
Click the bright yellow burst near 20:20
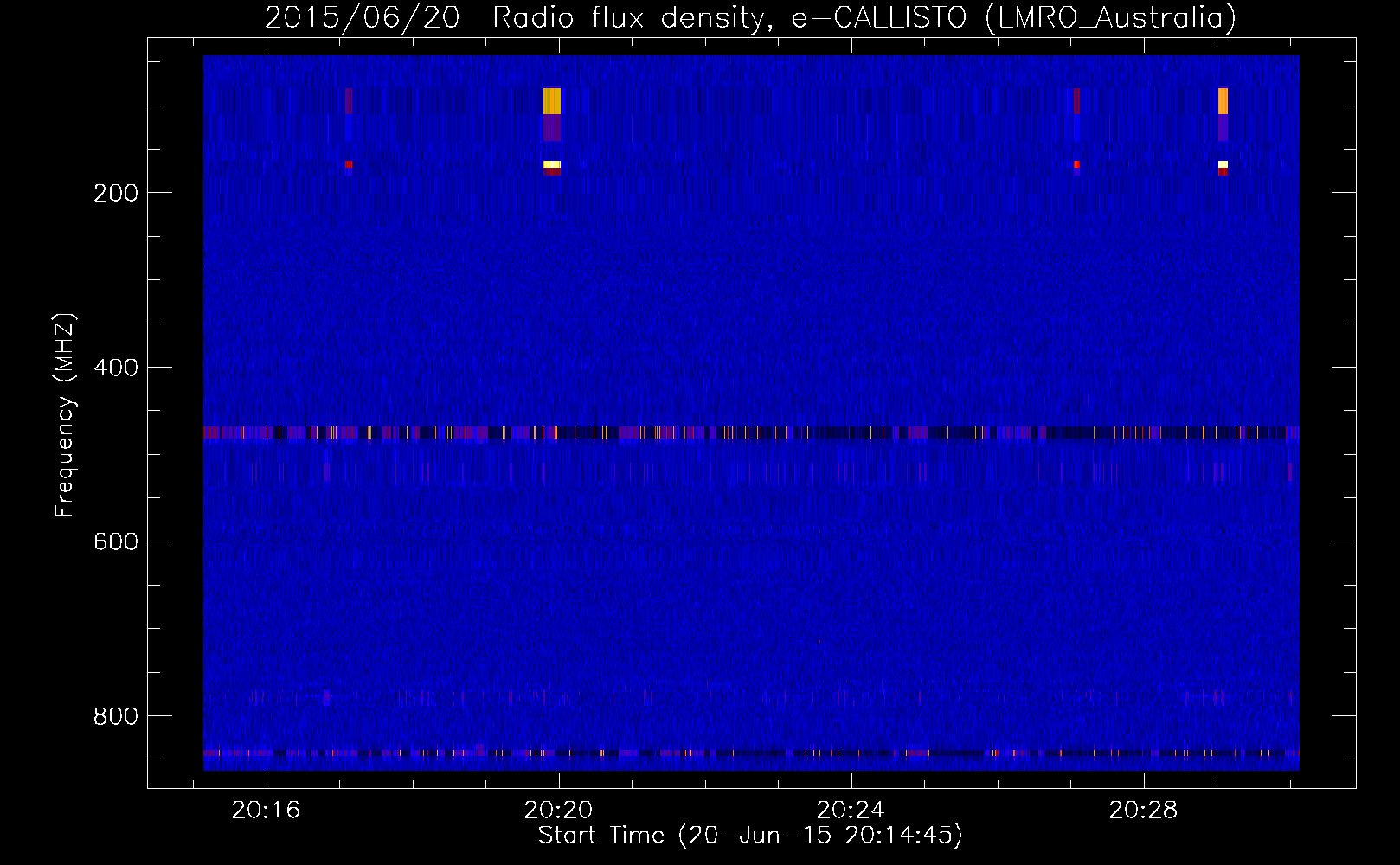[552, 101]
